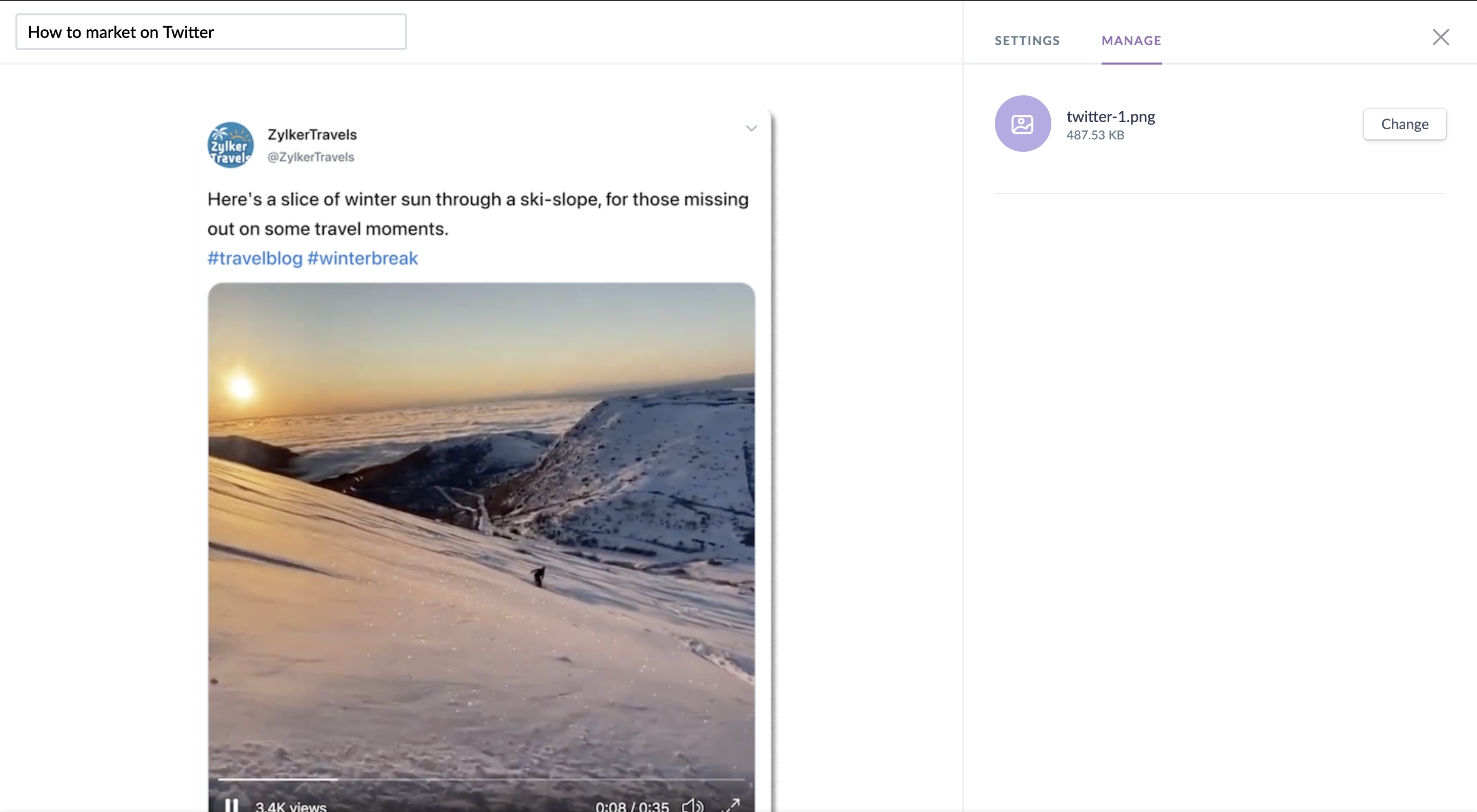Switch to the SETTINGS tab
This screenshot has width=1477, height=812.
pos(1027,40)
